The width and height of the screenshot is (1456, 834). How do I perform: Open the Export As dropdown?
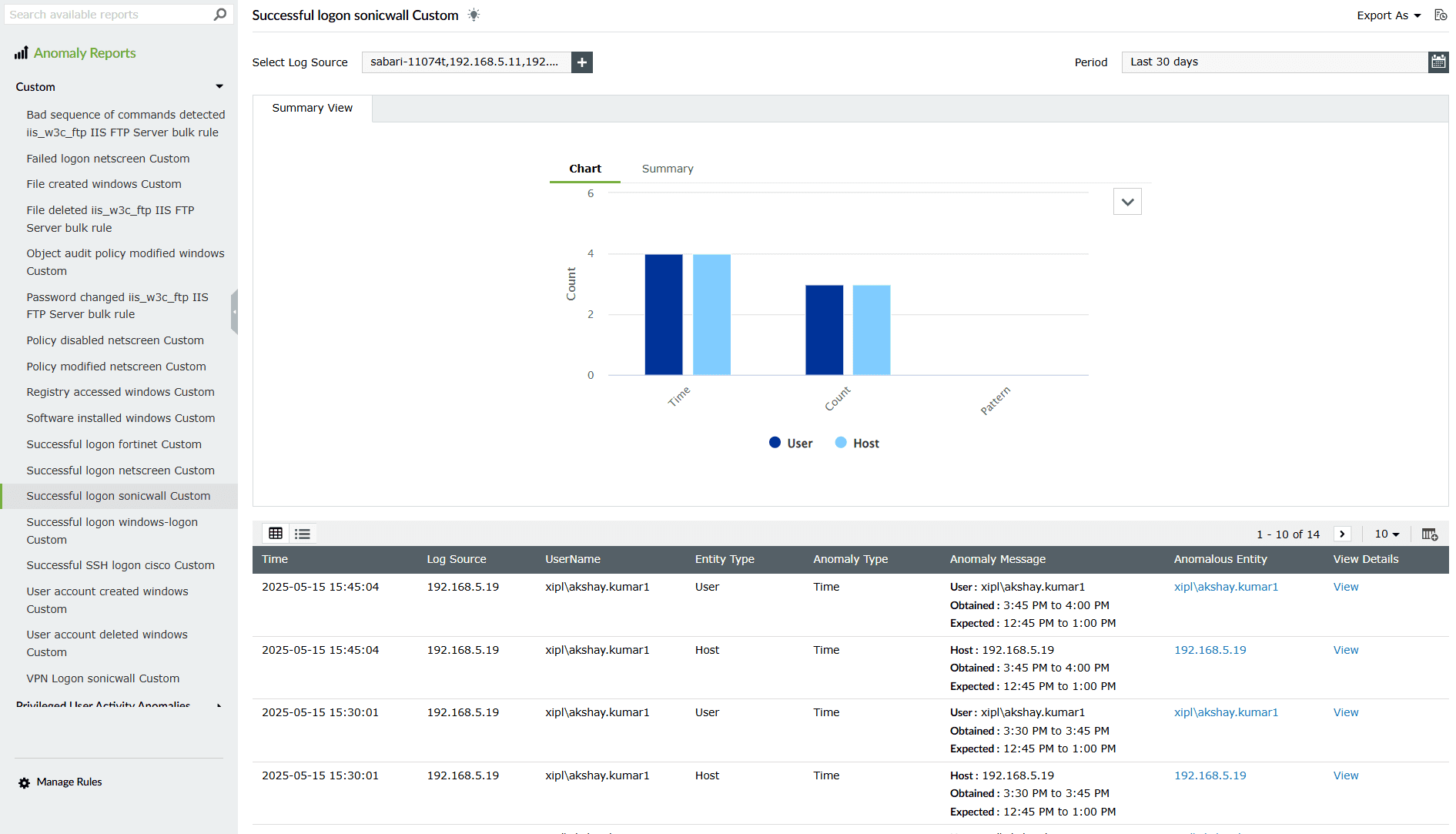[1388, 15]
